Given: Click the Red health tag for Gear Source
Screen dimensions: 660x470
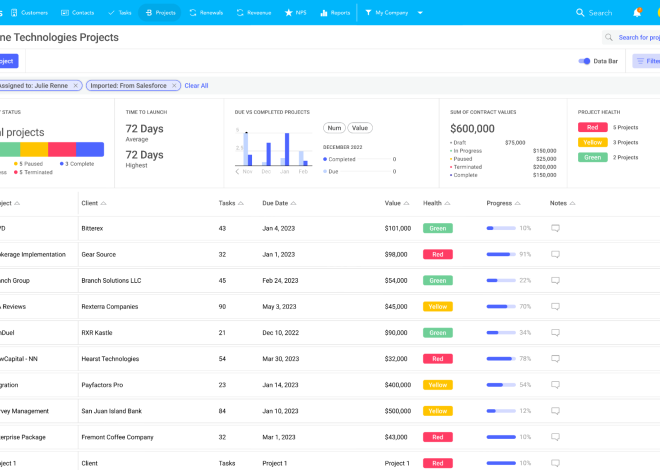Looking at the screenshot, I should pyautogui.click(x=438, y=254).
